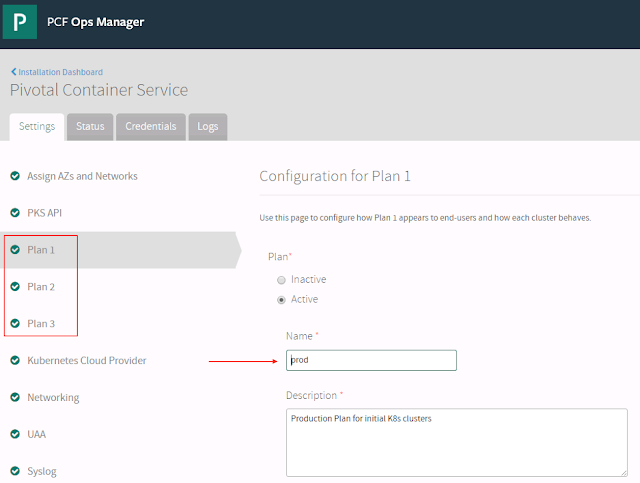Screen dimensions: 640x483
Task: Open Assign AZs and Networks section
Action: pyautogui.click(x=82, y=176)
